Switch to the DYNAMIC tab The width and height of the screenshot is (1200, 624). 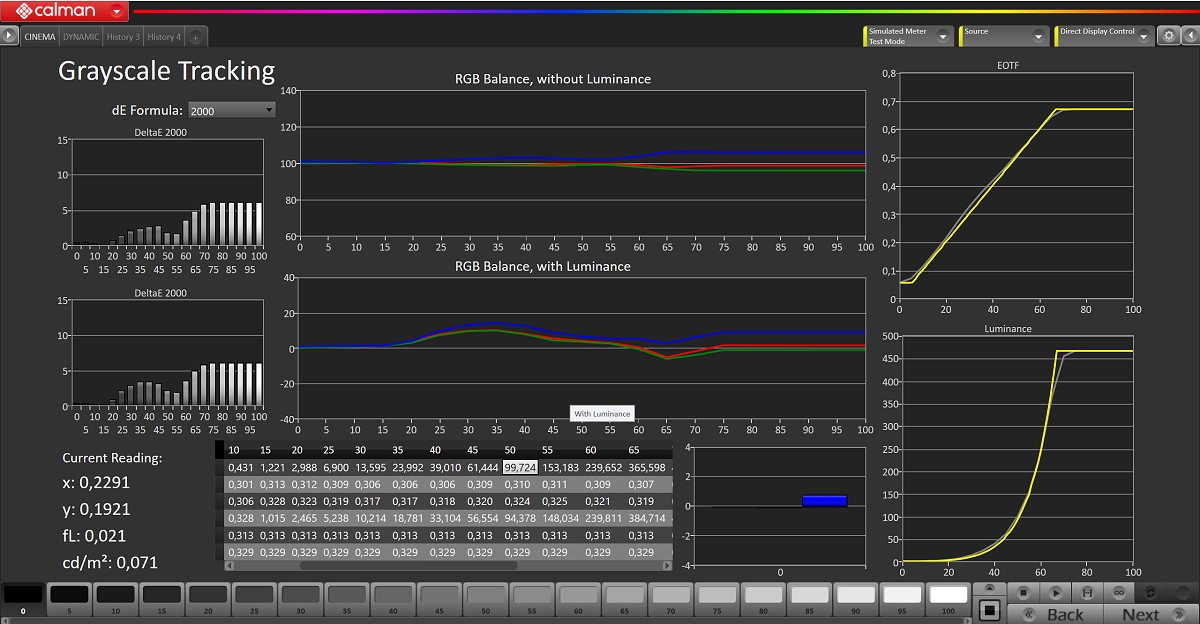[x=80, y=37]
